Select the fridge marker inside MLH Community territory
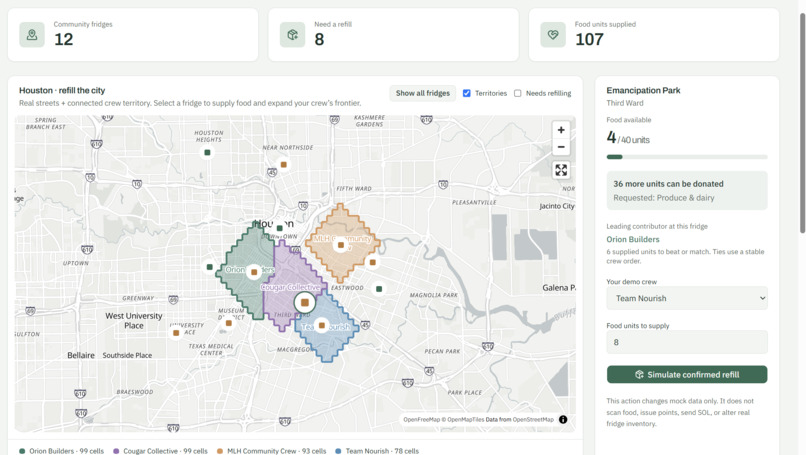The image size is (806, 455). click(340, 245)
